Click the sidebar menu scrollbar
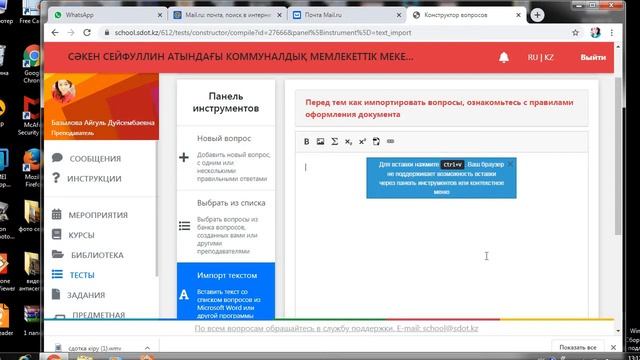Viewport: 640px width, 360px height. click(x=157, y=208)
